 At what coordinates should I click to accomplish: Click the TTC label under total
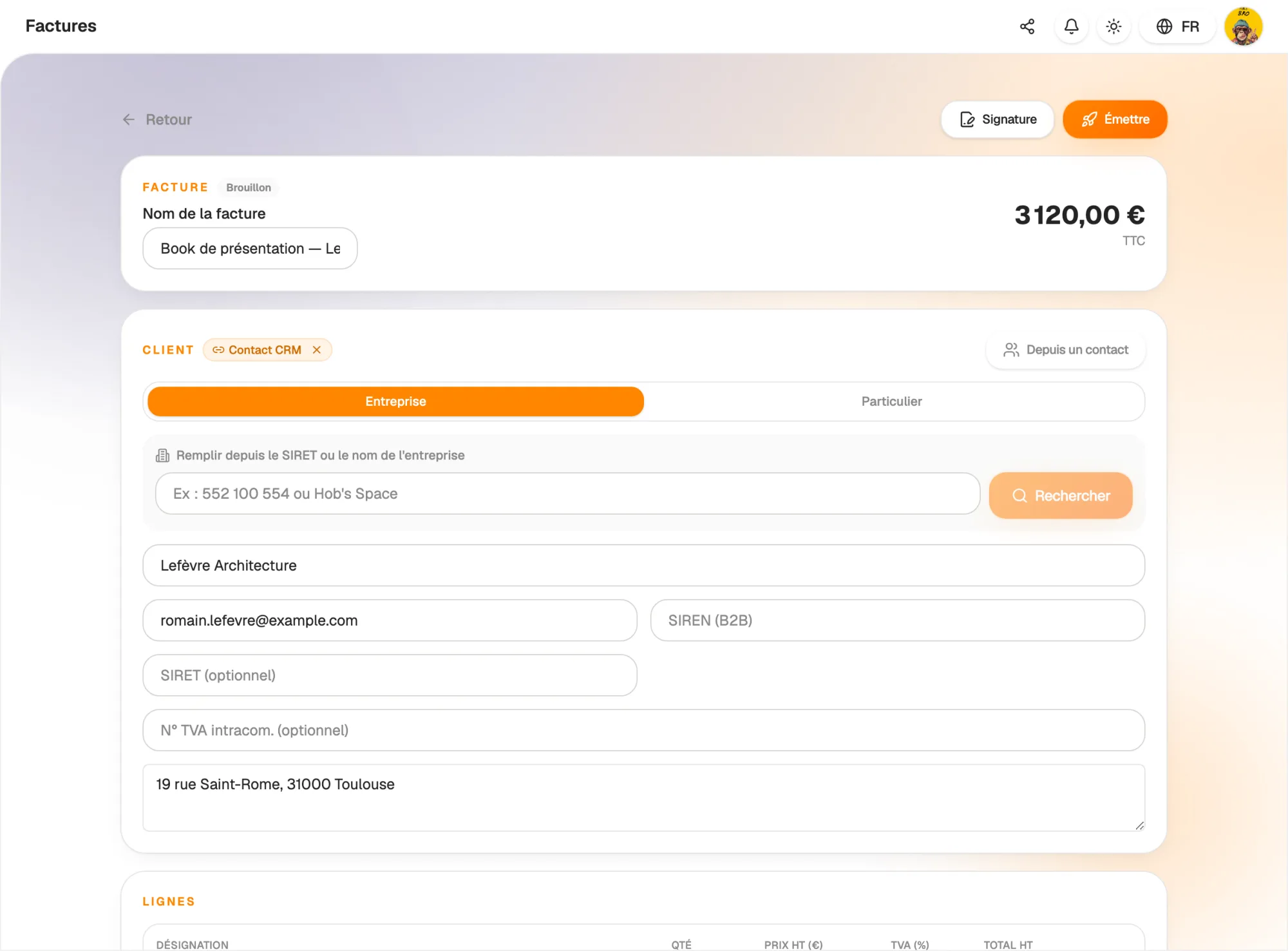coord(1133,241)
